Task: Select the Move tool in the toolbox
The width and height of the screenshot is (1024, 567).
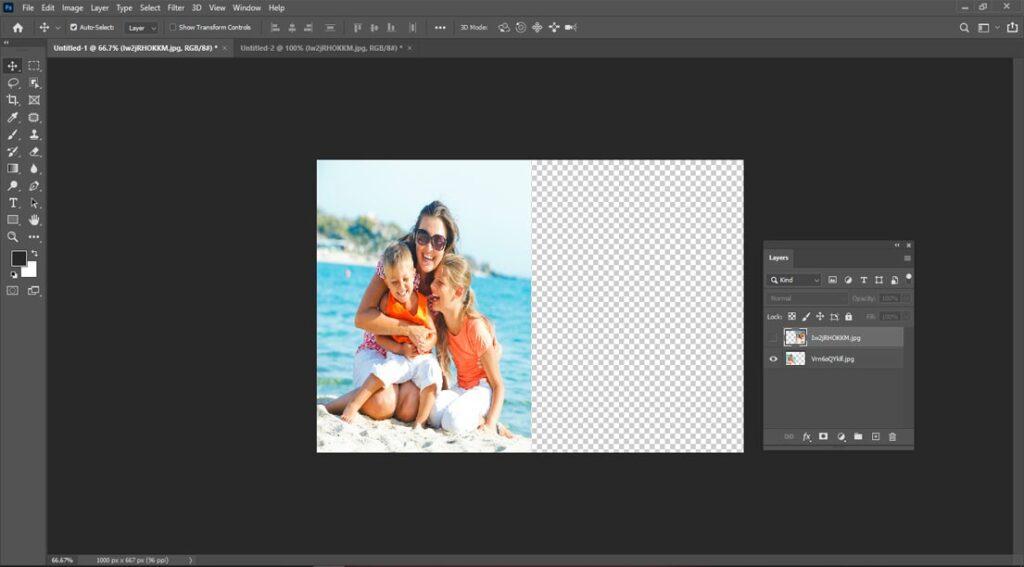Action: click(x=12, y=66)
